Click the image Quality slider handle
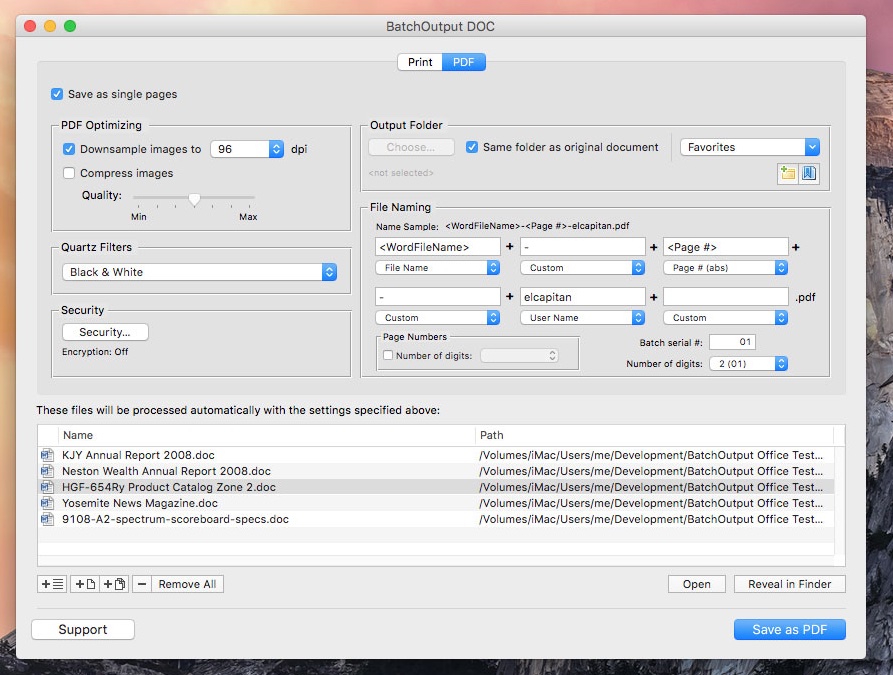 click(x=194, y=198)
